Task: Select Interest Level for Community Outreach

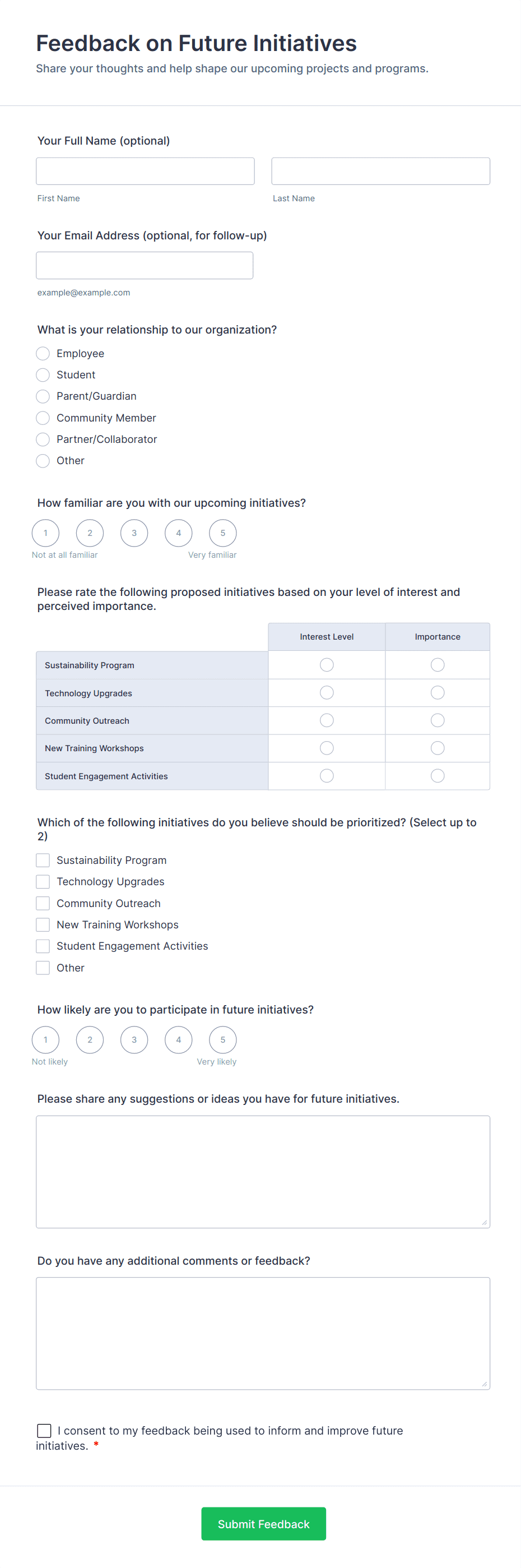Action: pyautogui.click(x=327, y=720)
